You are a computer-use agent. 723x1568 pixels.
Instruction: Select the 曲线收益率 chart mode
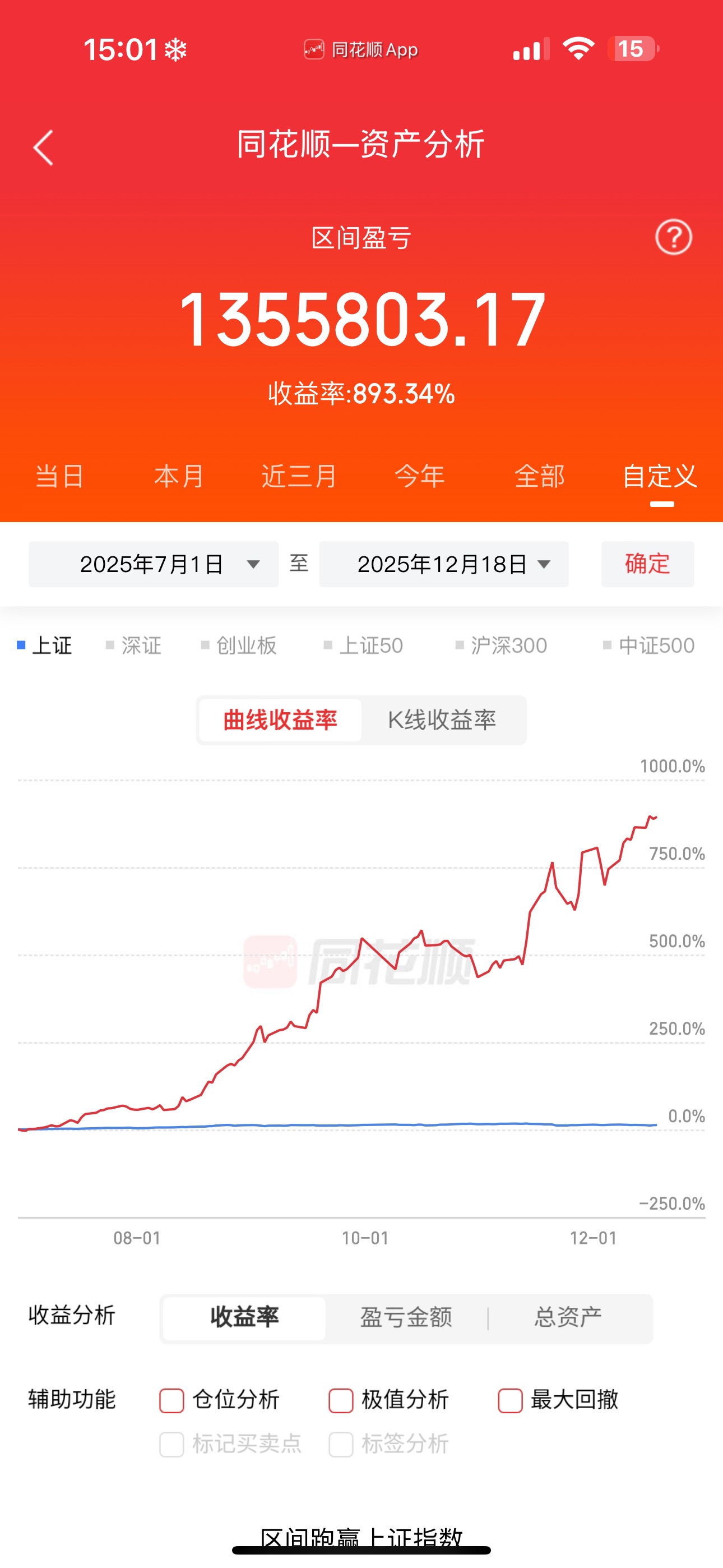coord(281,720)
